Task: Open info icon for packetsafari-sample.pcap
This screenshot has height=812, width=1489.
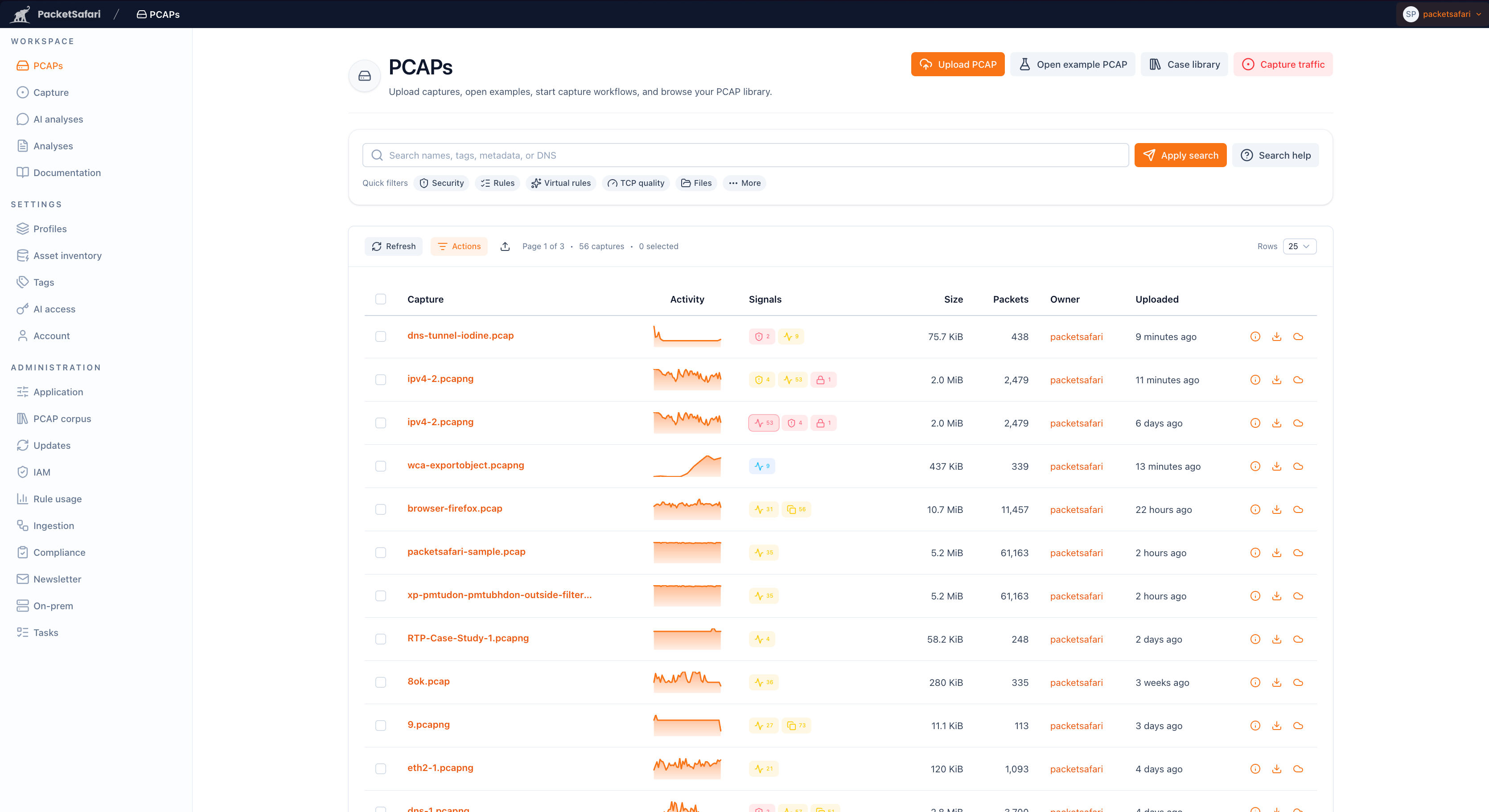Action: point(1255,553)
